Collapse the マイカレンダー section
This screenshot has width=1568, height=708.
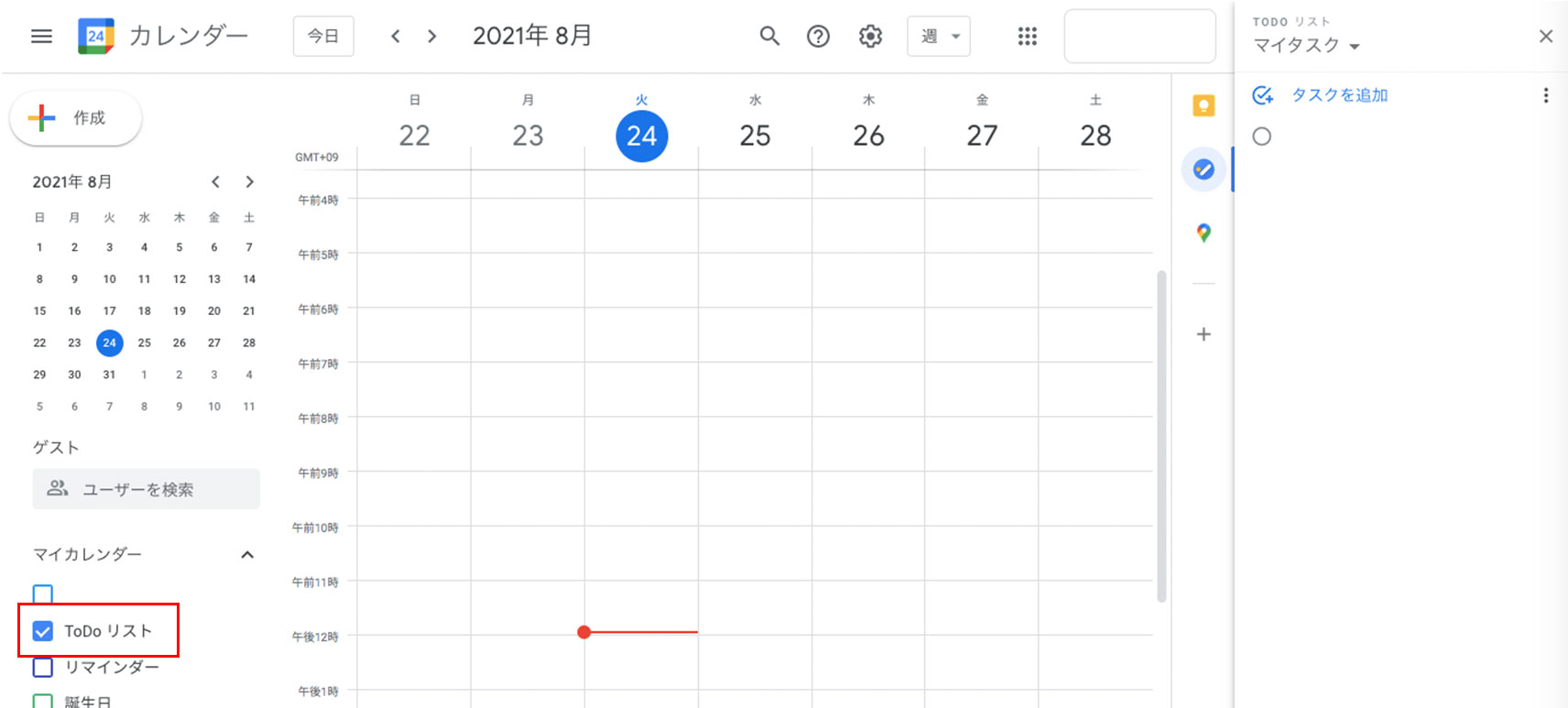point(247,555)
